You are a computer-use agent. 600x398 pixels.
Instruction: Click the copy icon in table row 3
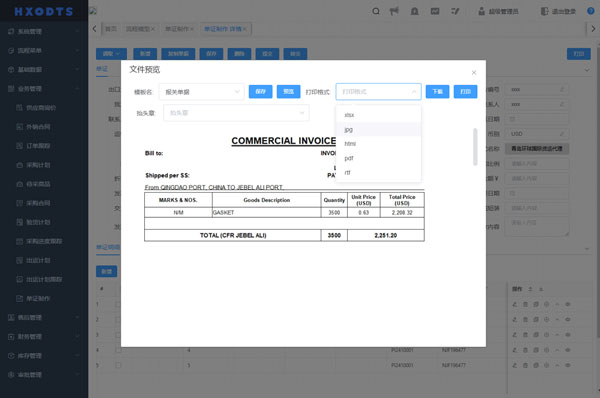[536, 334]
